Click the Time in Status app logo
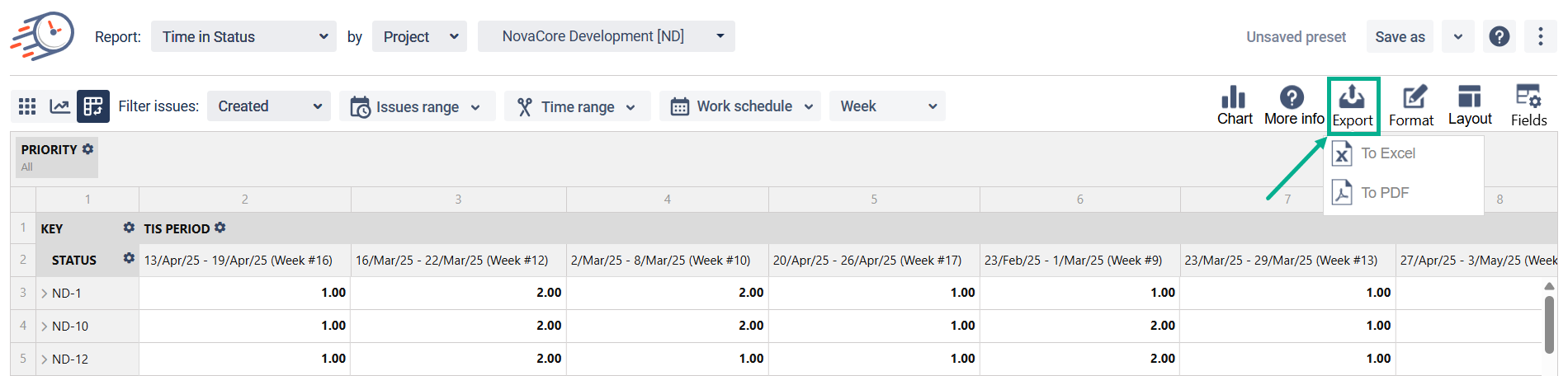The height and width of the screenshot is (376, 1568). pos(42,36)
